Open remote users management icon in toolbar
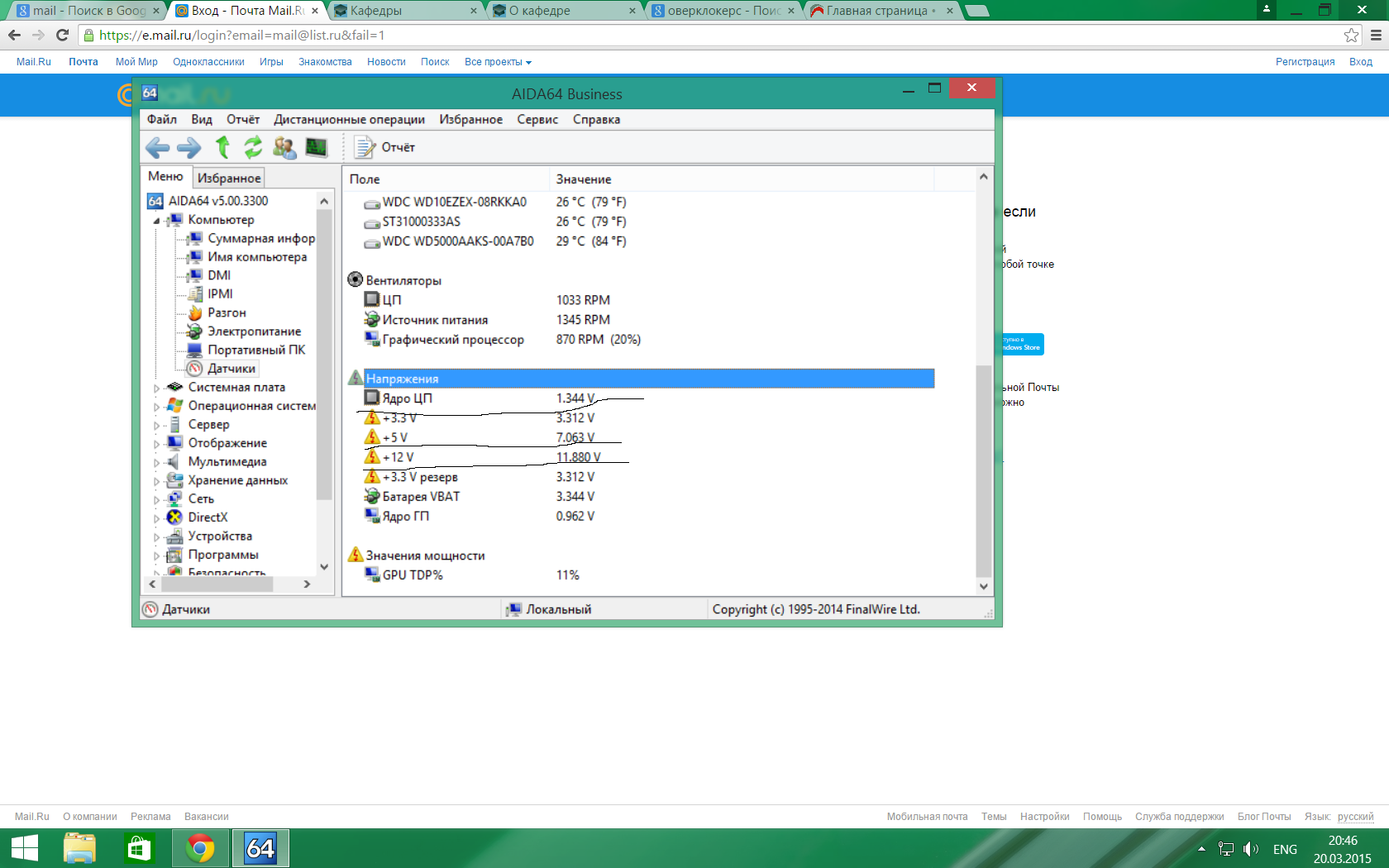This screenshot has width=1389, height=868. click(284, 147)
